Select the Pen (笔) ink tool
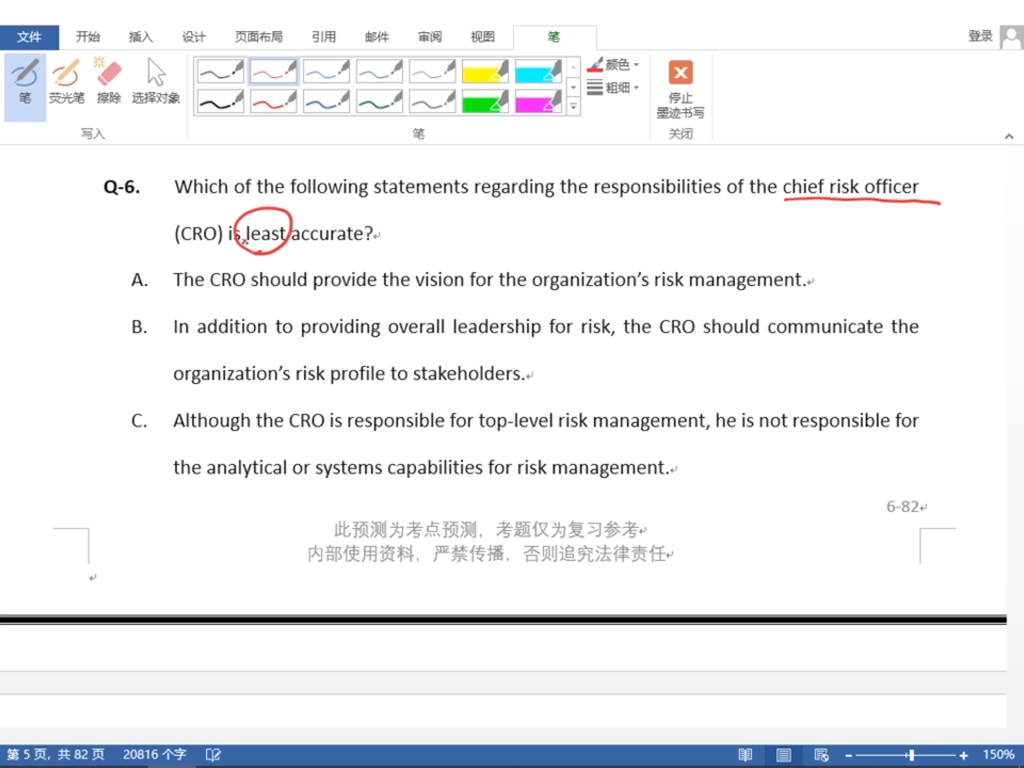 click(x=25, y=82)
